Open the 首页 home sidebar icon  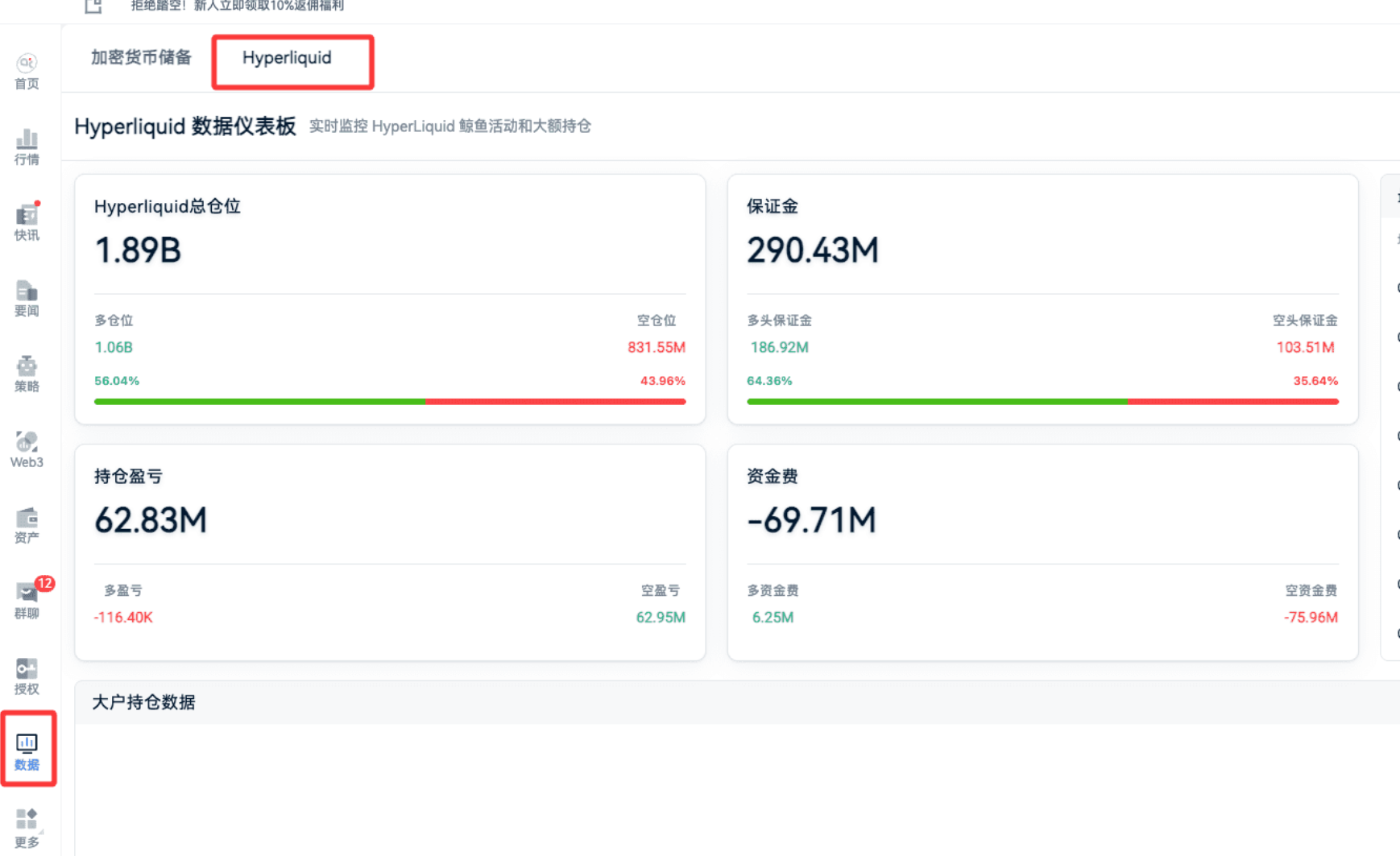point(27,71)
